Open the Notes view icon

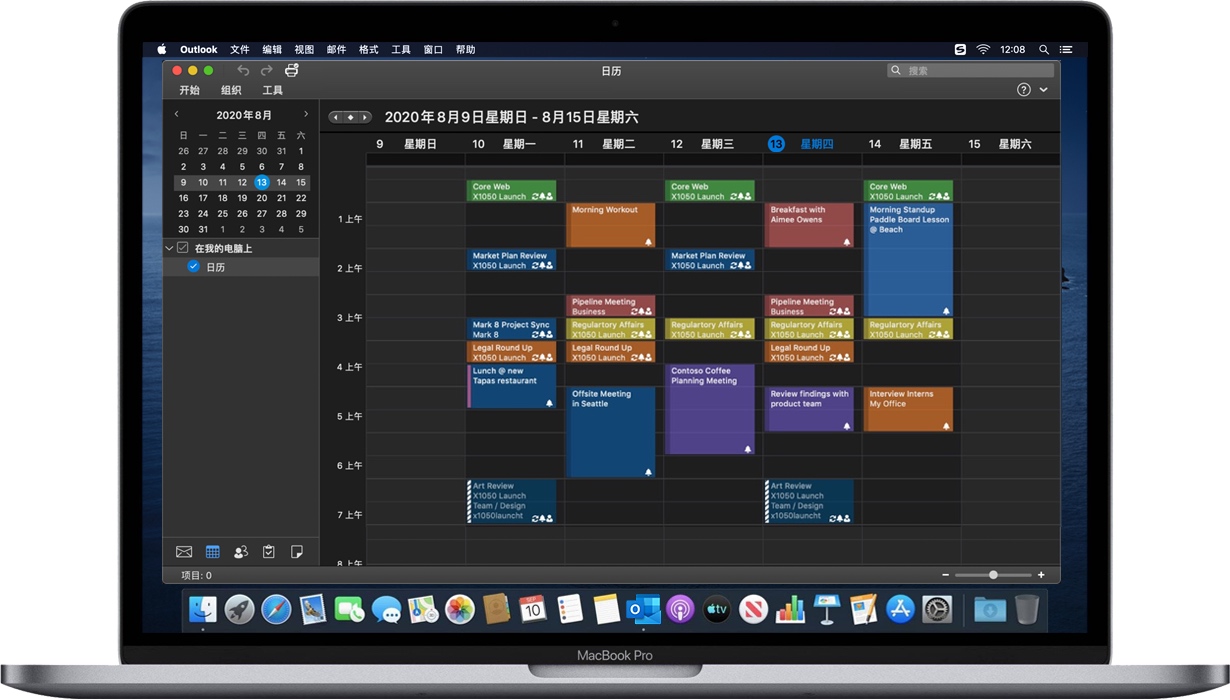click(x=296, y=551)
